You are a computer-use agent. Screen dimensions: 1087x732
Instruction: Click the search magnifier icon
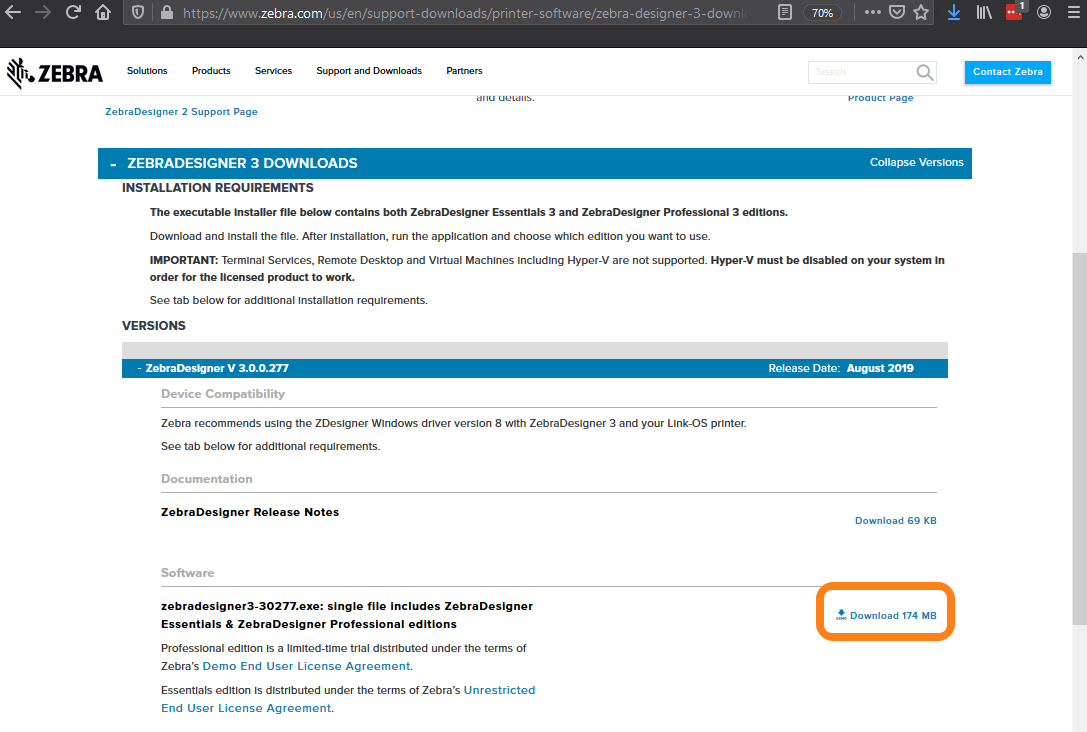click(x=925, y=72)
